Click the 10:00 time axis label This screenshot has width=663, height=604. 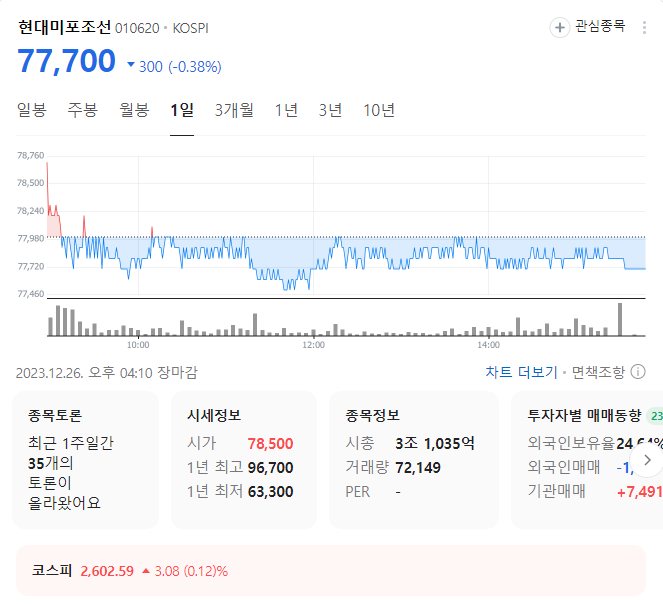tap(138, 345)
